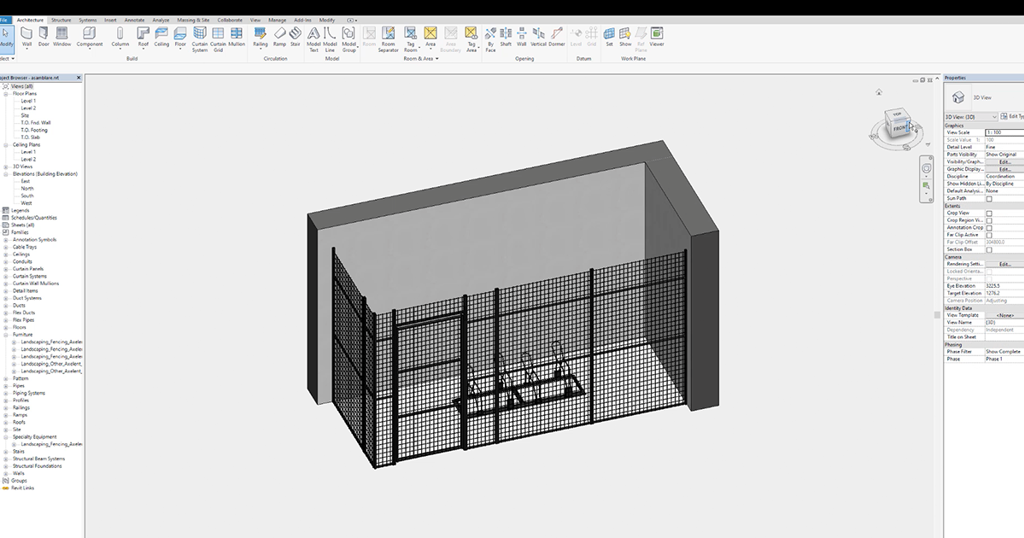Open the Collaborate ribbon tab

click(x=229, y=20)
